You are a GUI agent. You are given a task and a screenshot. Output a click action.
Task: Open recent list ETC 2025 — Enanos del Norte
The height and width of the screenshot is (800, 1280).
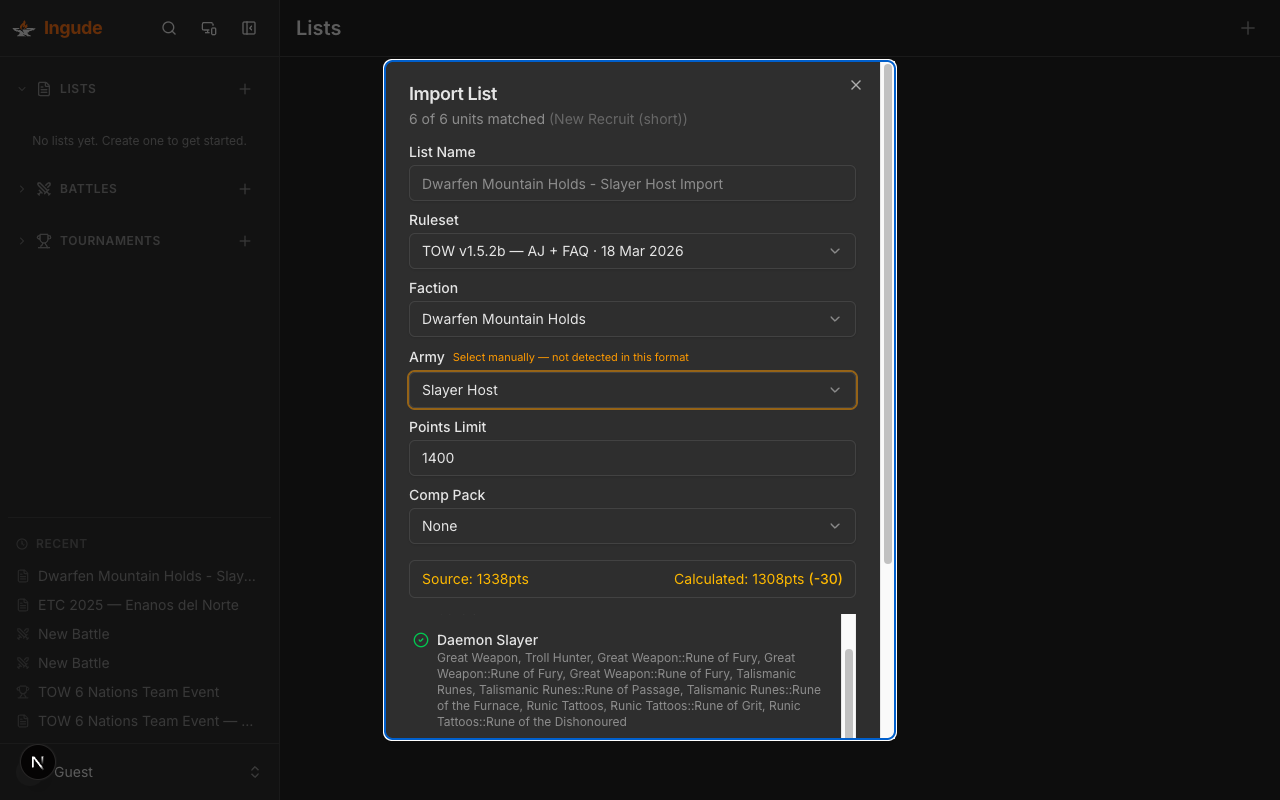click(x=138, y=605)
